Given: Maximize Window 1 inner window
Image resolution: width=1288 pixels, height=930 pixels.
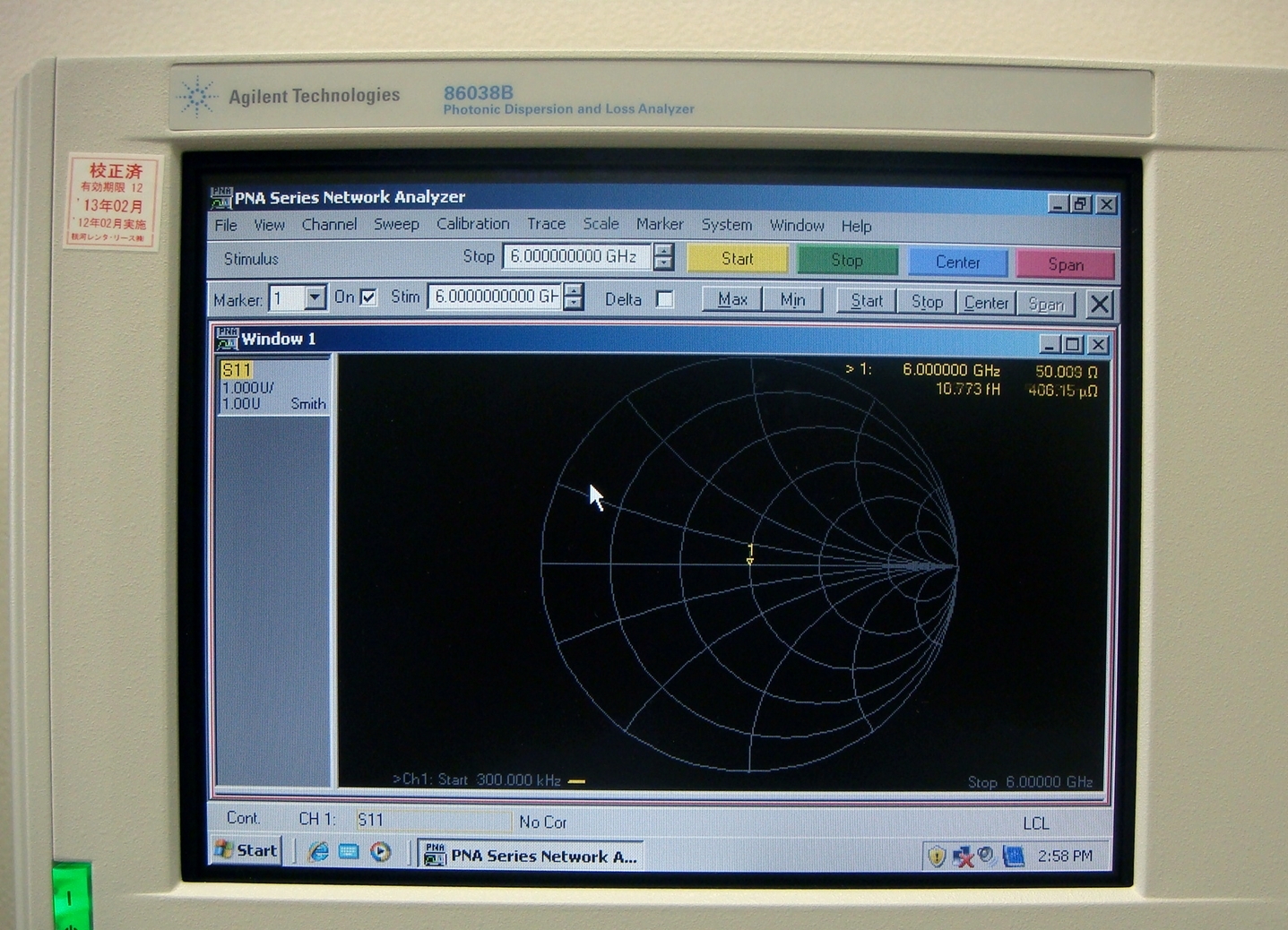Looking at the screenshot, I should click(x=1073, y=344).
